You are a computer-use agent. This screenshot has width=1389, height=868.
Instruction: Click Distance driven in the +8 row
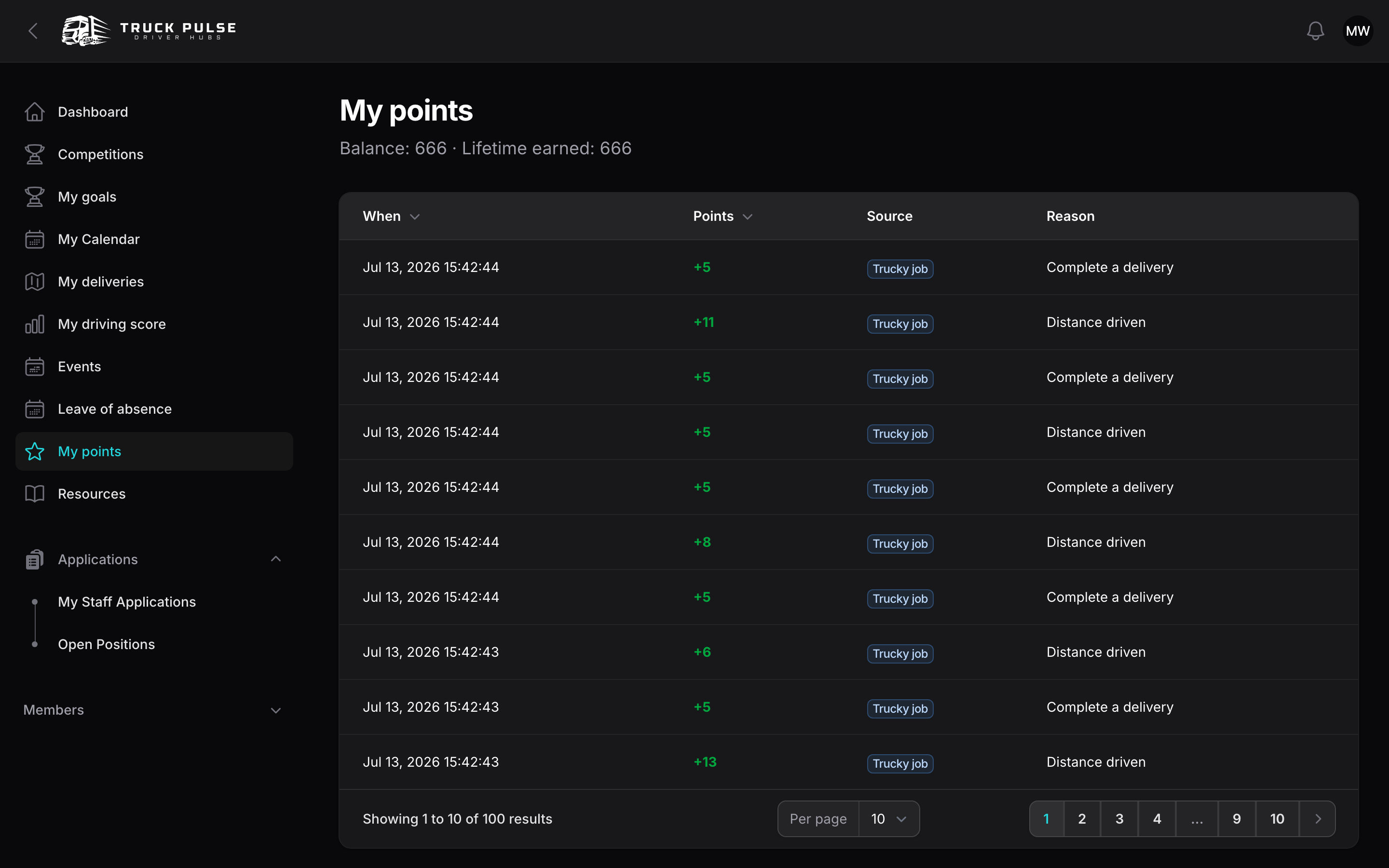1096,542
